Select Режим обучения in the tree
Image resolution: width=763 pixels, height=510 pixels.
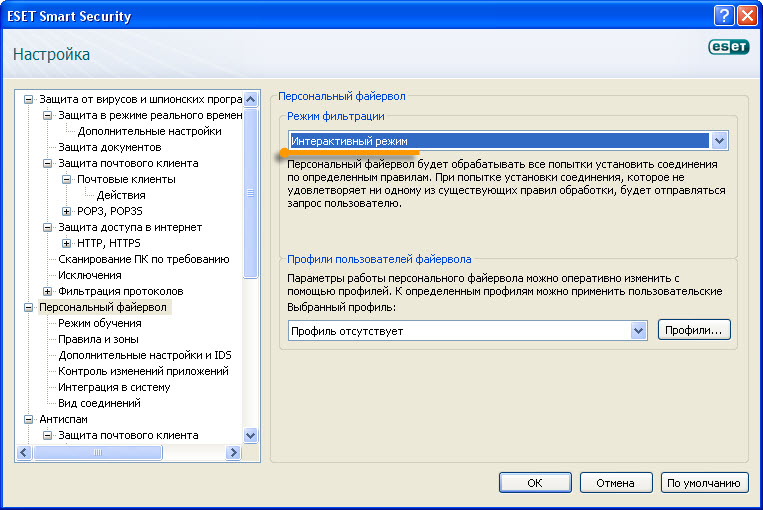pos(99,323)
